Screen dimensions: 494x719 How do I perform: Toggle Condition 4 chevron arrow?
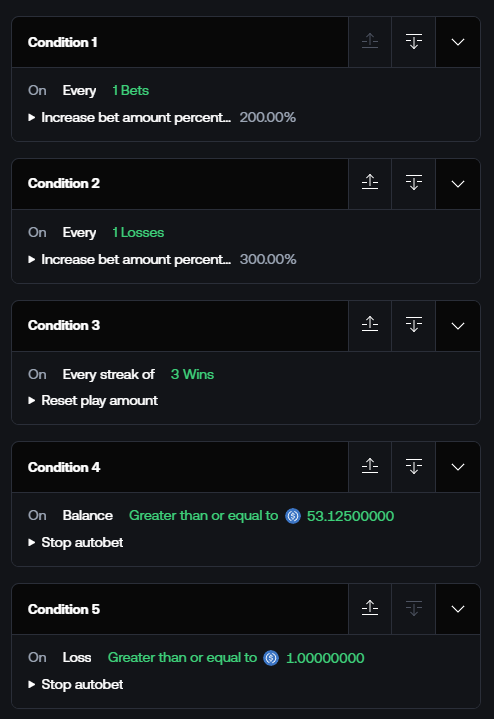point(458,467)
